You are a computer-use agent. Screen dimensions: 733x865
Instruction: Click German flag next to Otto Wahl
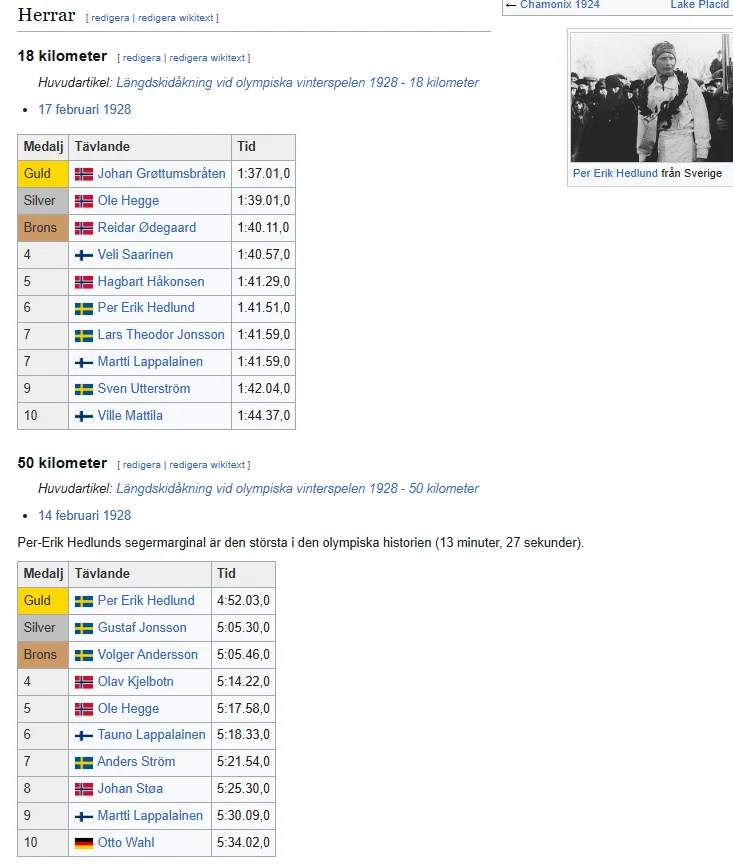tap(84, 843)
